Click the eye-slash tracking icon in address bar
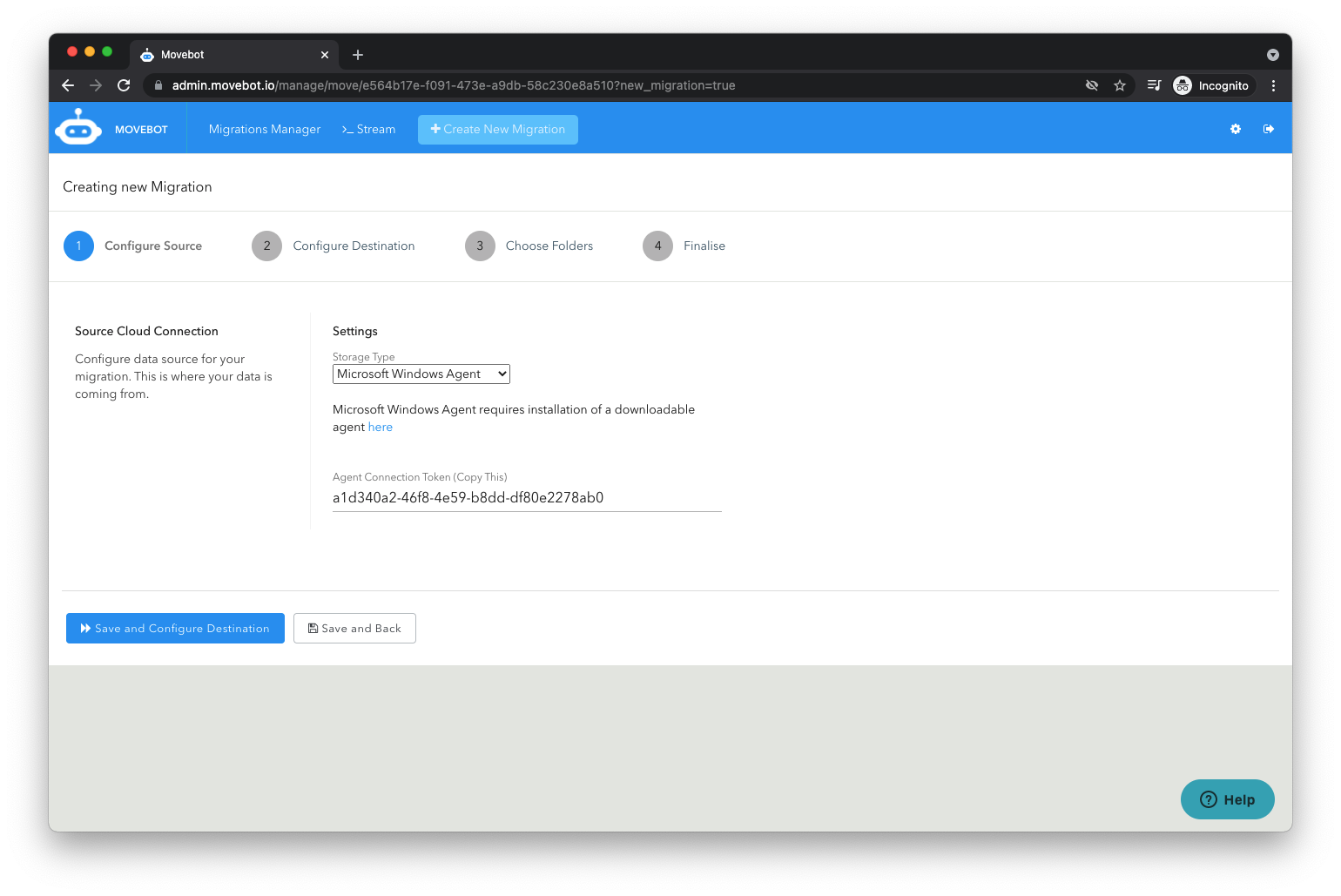Image resolution: width=1341 pixels, height=896 pixels. (1092, 85)
